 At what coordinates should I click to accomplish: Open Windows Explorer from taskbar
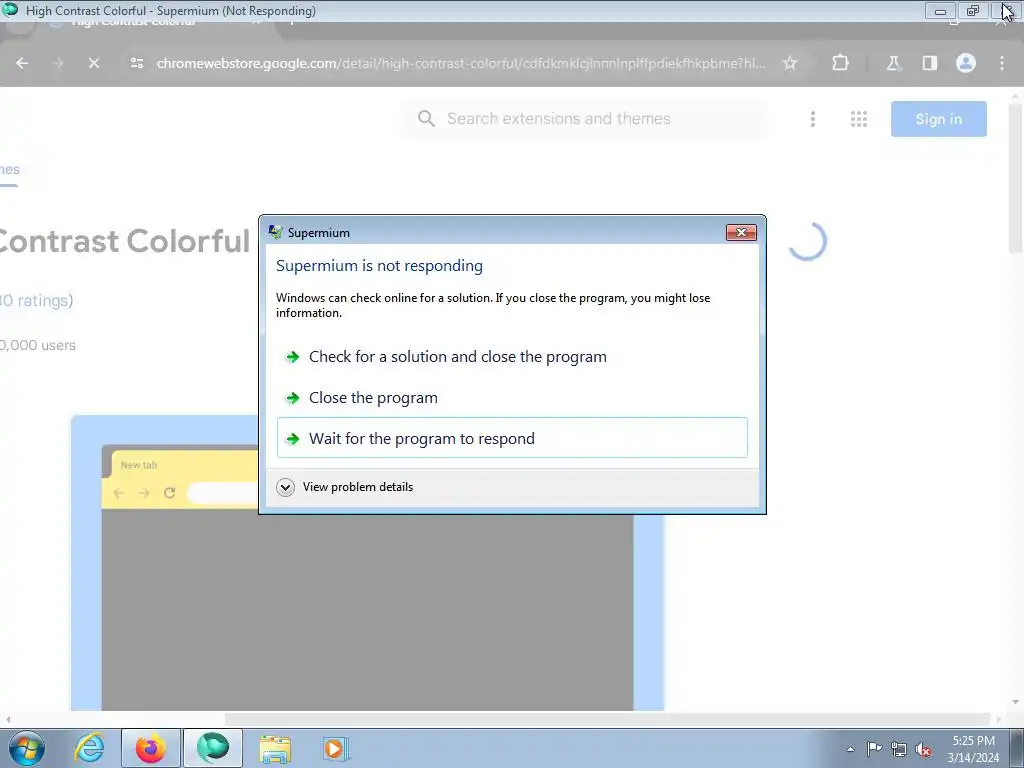pyautogui.click(x=275, y=748)
